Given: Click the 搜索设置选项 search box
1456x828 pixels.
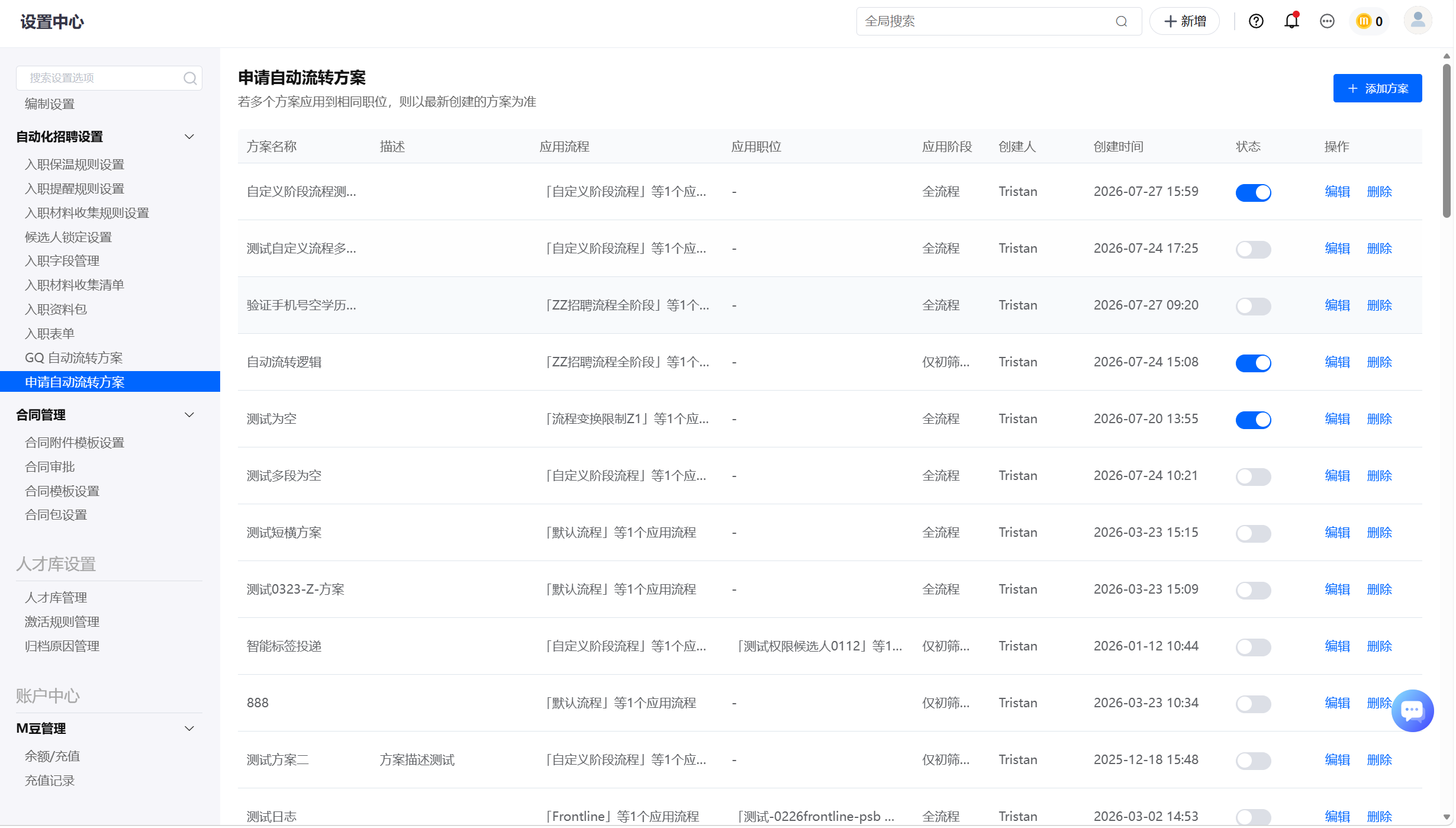Looking at the screenshot, I should pyautogui.click(x=109, y=78).
